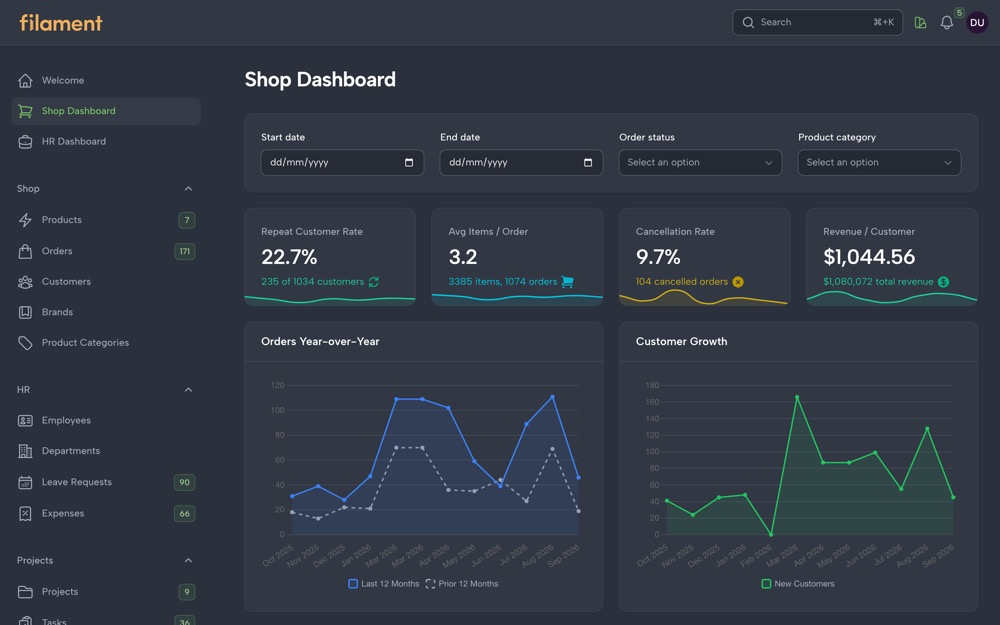Click the cart icon beside 1074 orders
The width and height of the screenshot is (1000, 625).
point(567,282)
